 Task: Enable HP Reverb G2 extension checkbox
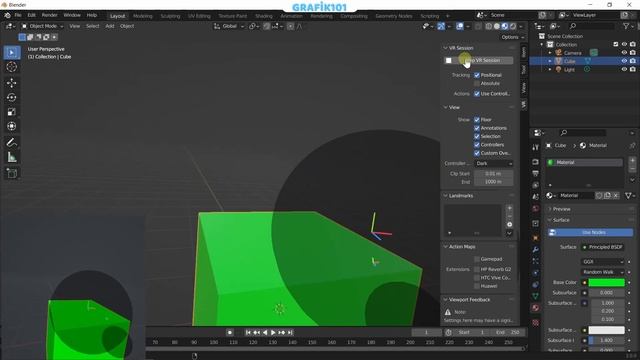pos(477,269)
